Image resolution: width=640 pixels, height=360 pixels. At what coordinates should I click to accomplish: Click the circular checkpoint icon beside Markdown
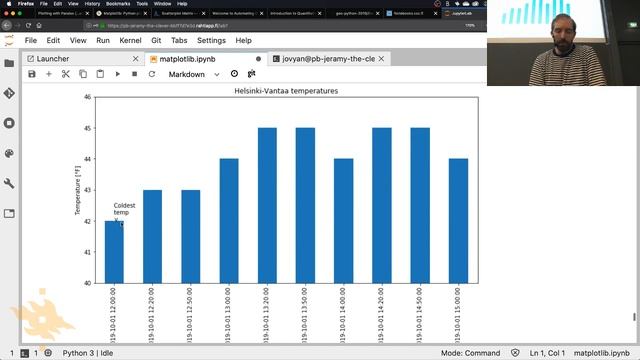pyautogui.click(x=234, y=73)
